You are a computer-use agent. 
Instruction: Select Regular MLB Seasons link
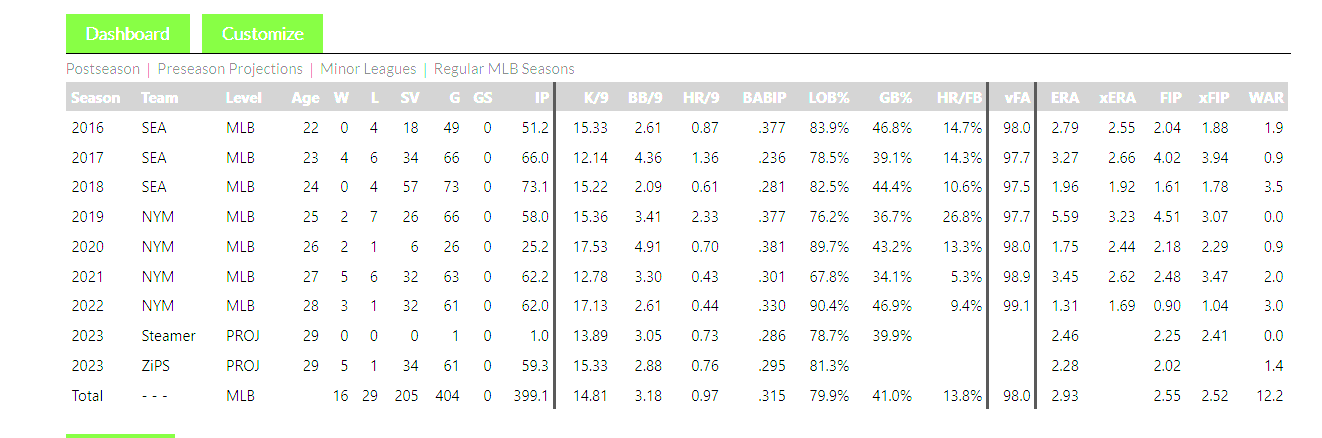coord(504,69)
